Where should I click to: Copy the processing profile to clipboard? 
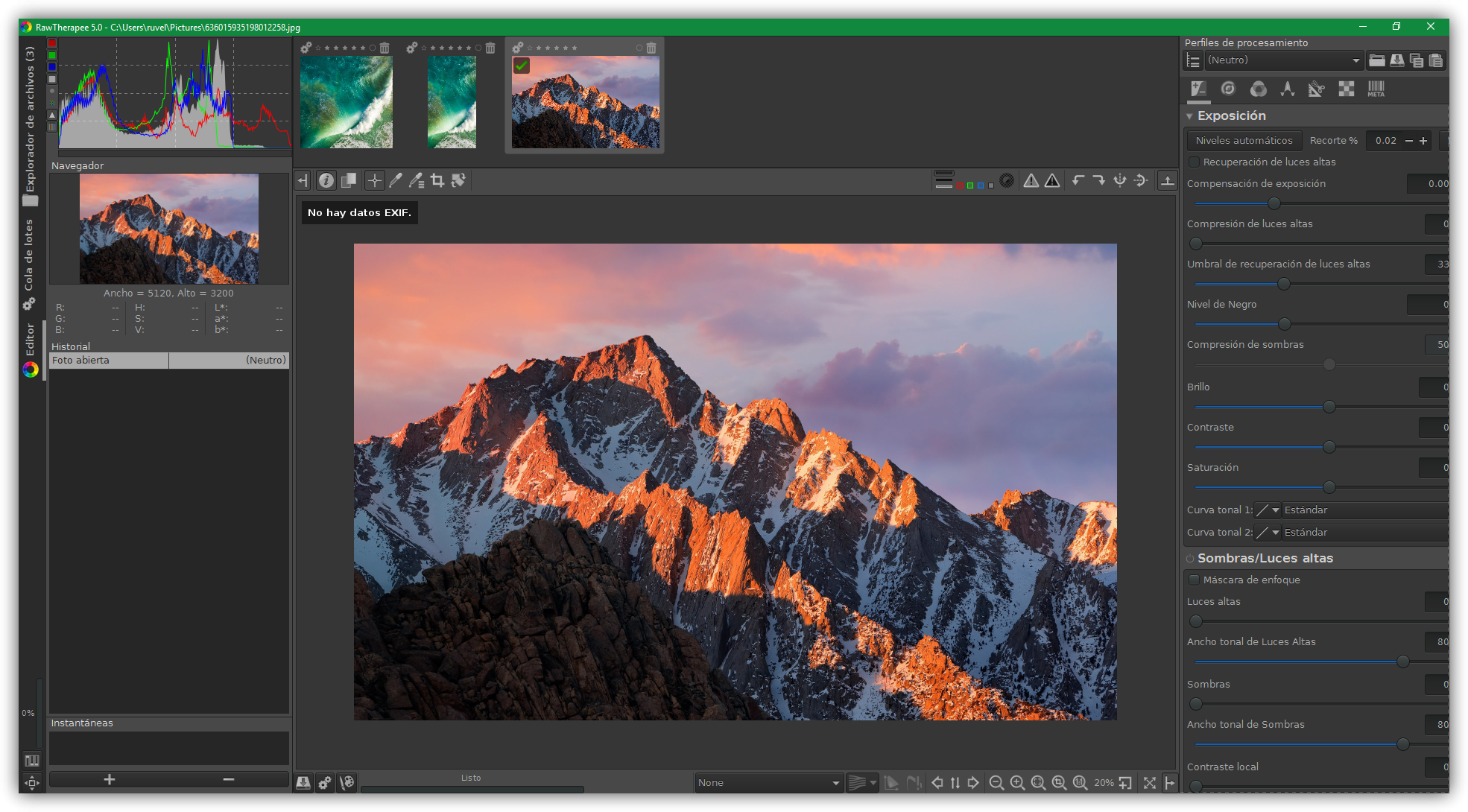pos(1417,60)
